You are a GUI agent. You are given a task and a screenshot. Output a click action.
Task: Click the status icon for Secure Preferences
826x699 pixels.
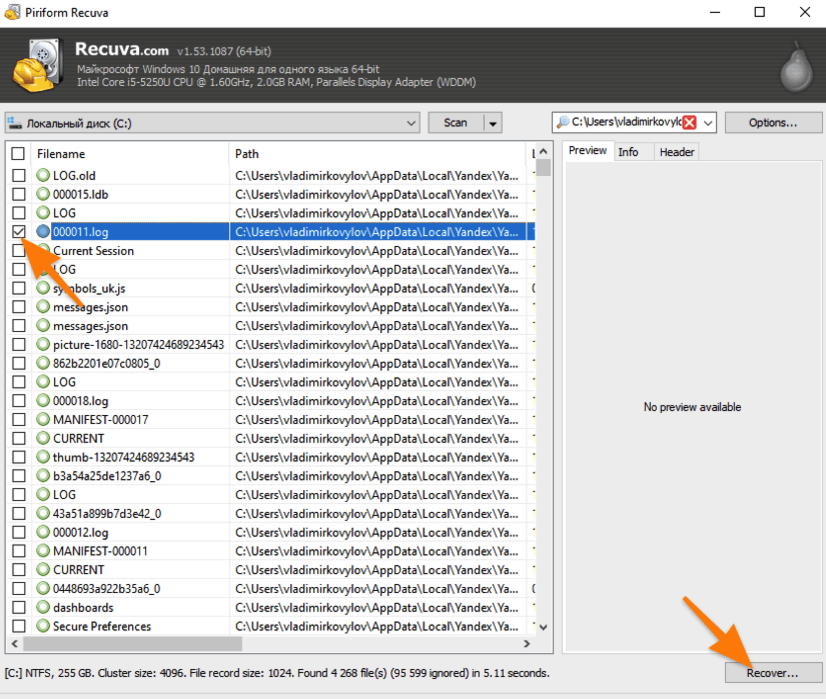pyautogui.click(x=43, y=626)
